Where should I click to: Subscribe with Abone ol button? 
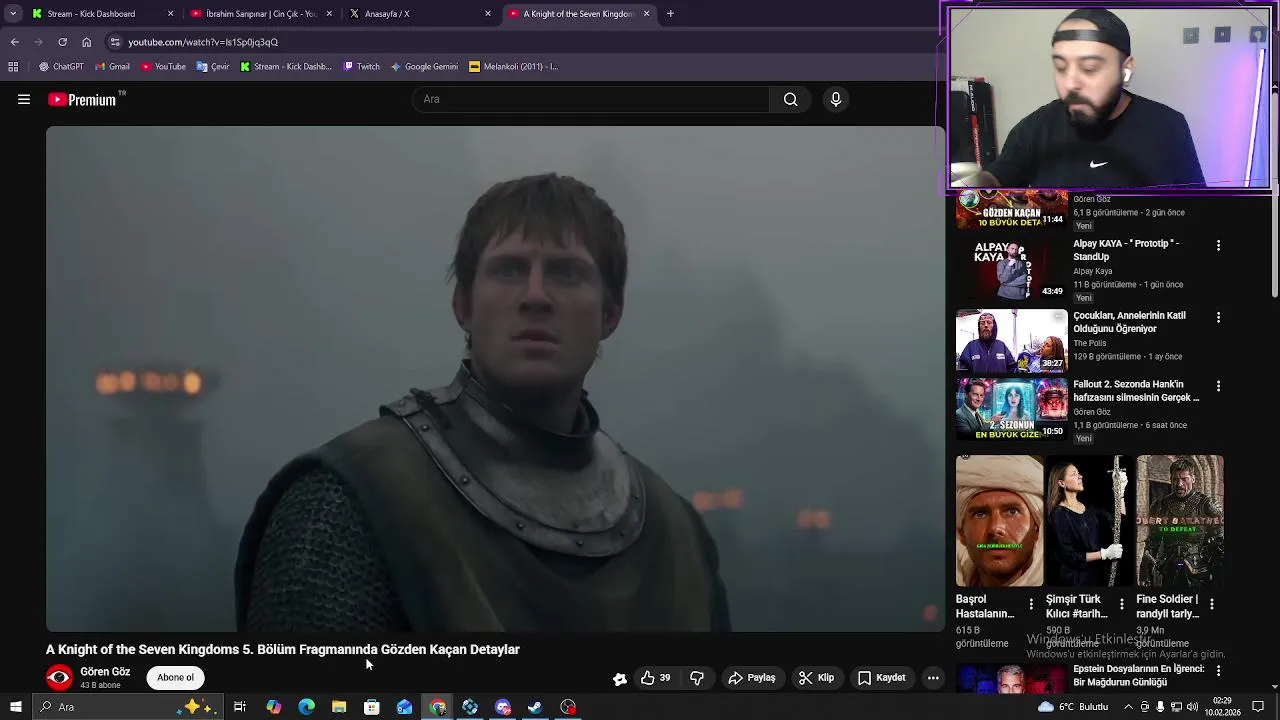pyautogui.click(x=175, y=678)
